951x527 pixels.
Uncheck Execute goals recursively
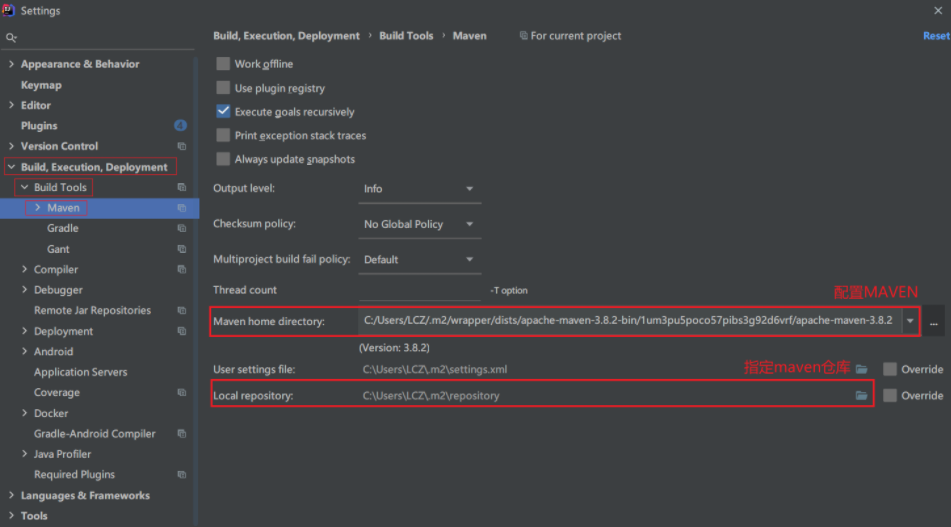tap(223, 112)
